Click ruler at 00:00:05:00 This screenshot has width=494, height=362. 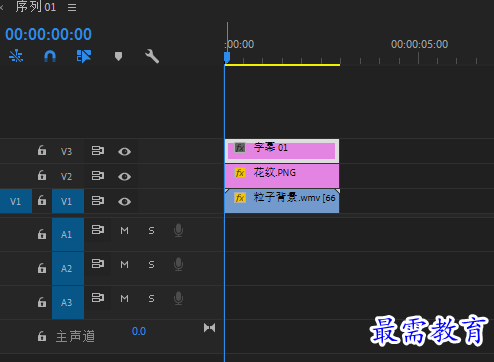click(419, 44)
